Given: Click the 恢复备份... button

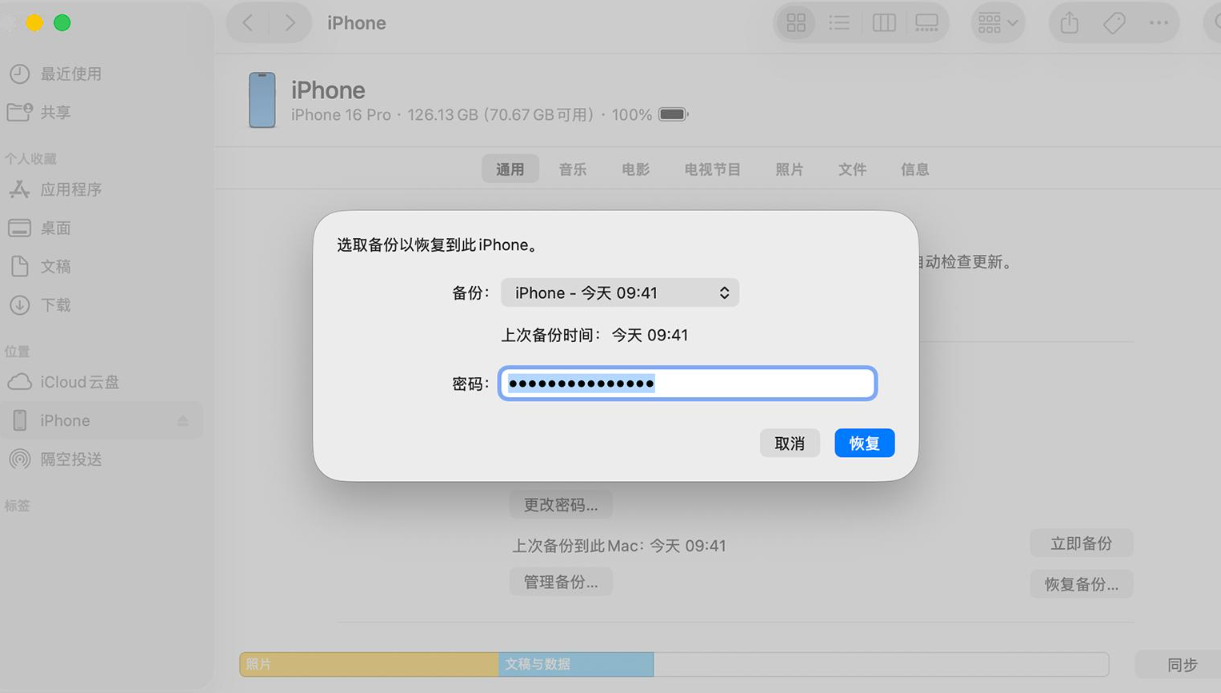Looking at the screenshot, I should pos(1081,584).
